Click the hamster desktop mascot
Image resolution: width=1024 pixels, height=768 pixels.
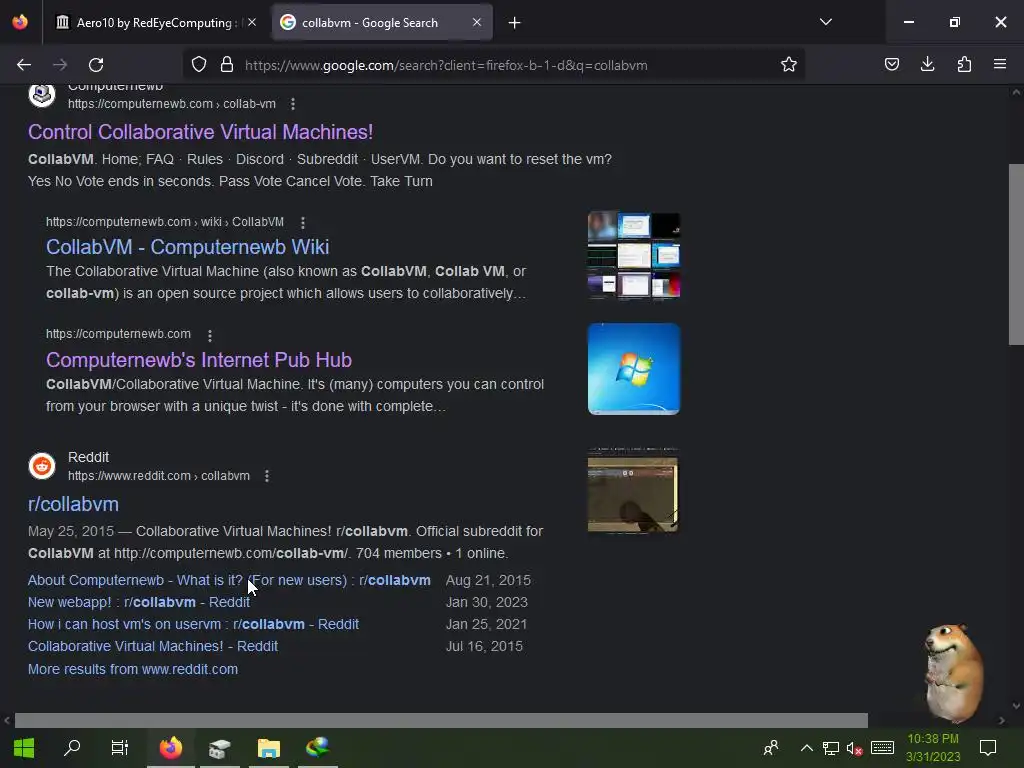tap(954, 672)
